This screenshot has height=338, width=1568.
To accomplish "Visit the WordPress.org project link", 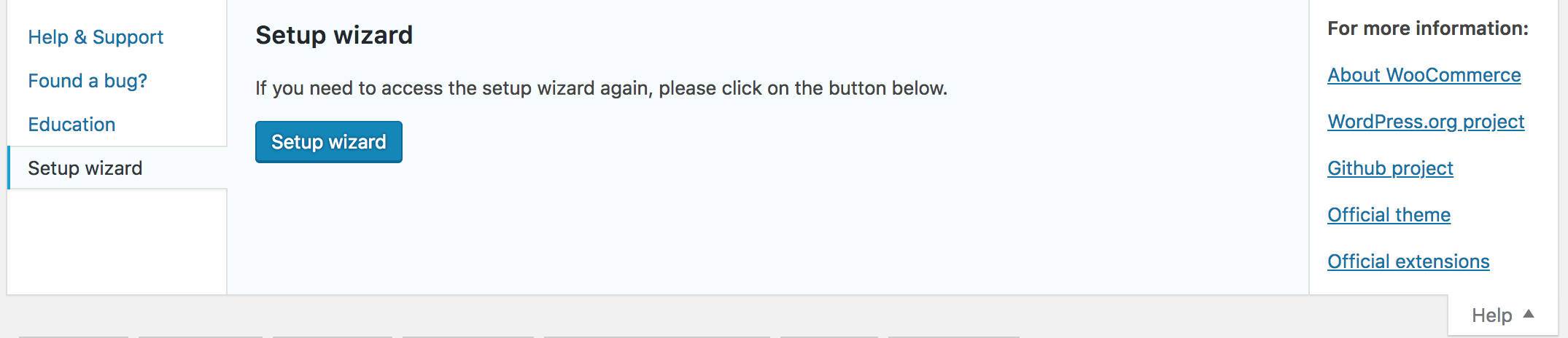I will 1425,122.
